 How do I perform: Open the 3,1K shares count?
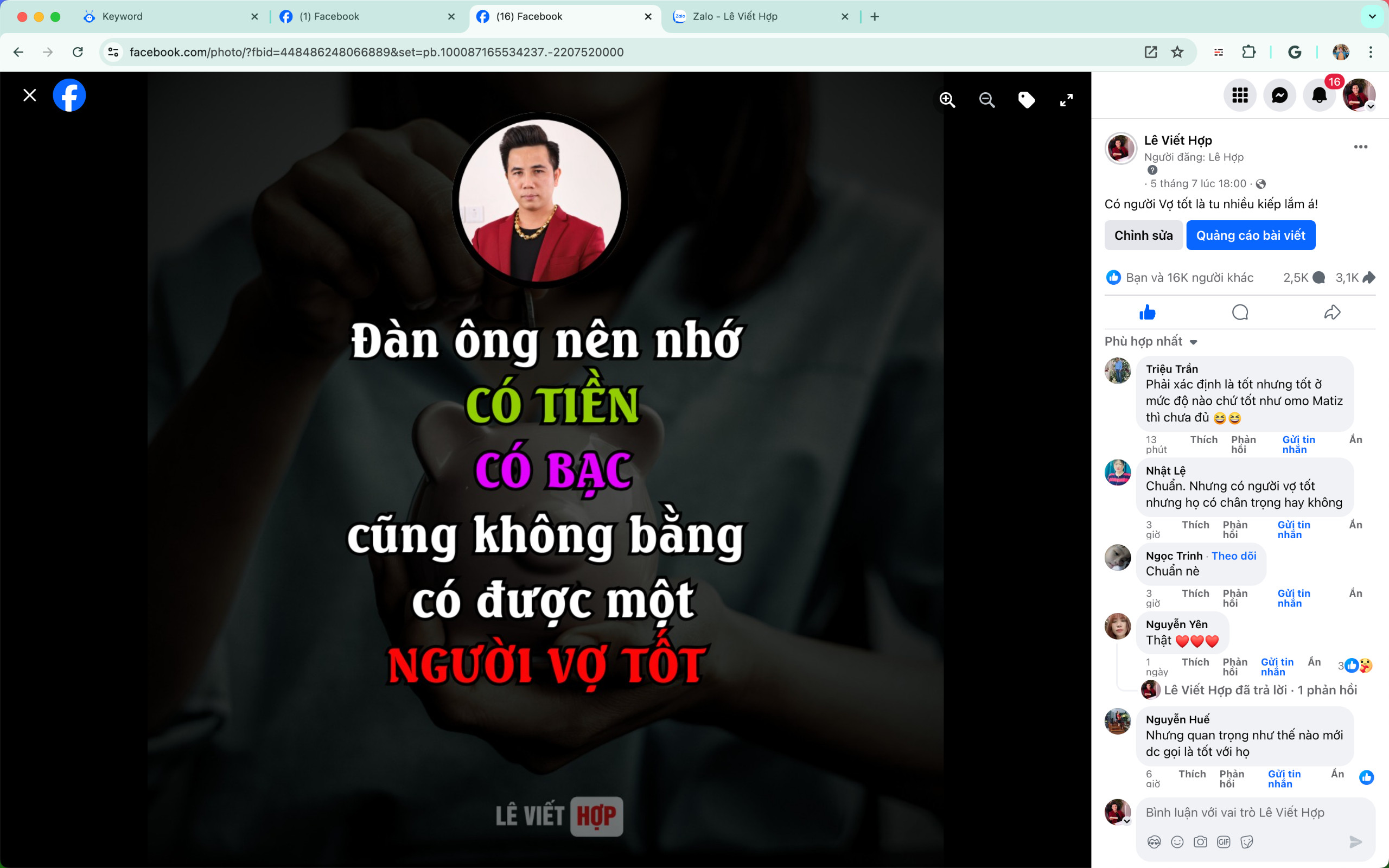(1355, 278)
